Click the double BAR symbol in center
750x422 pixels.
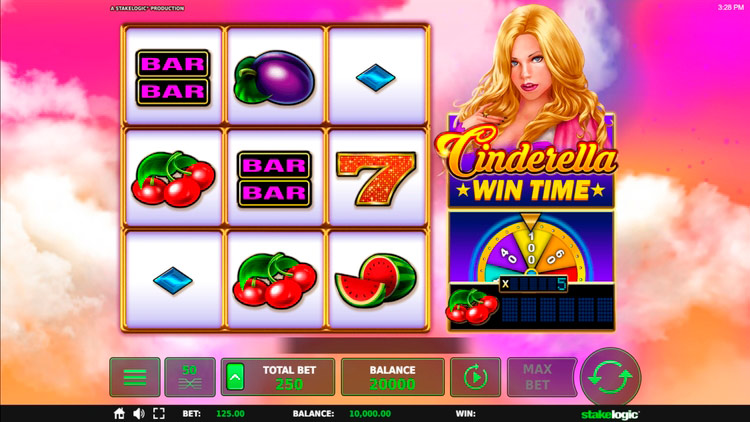(x=274, y=179)
